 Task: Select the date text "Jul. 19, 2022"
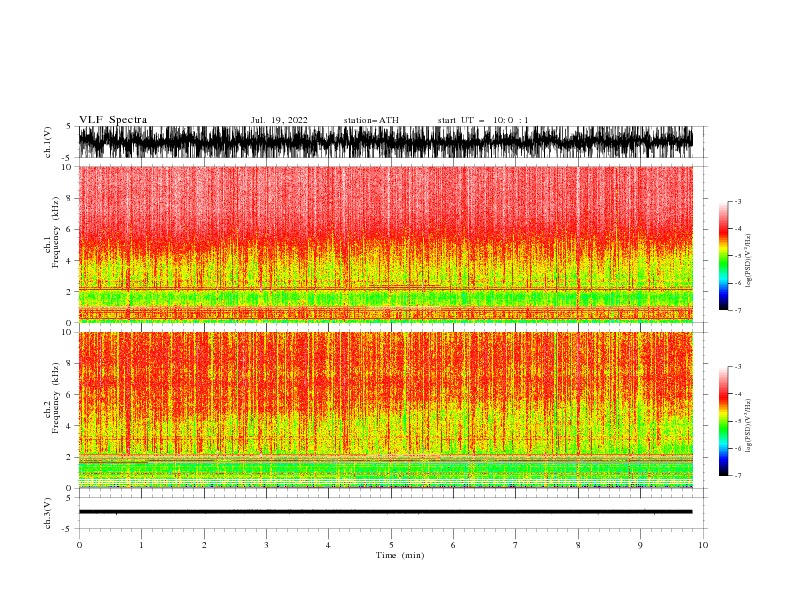click(x=279, y=120)
